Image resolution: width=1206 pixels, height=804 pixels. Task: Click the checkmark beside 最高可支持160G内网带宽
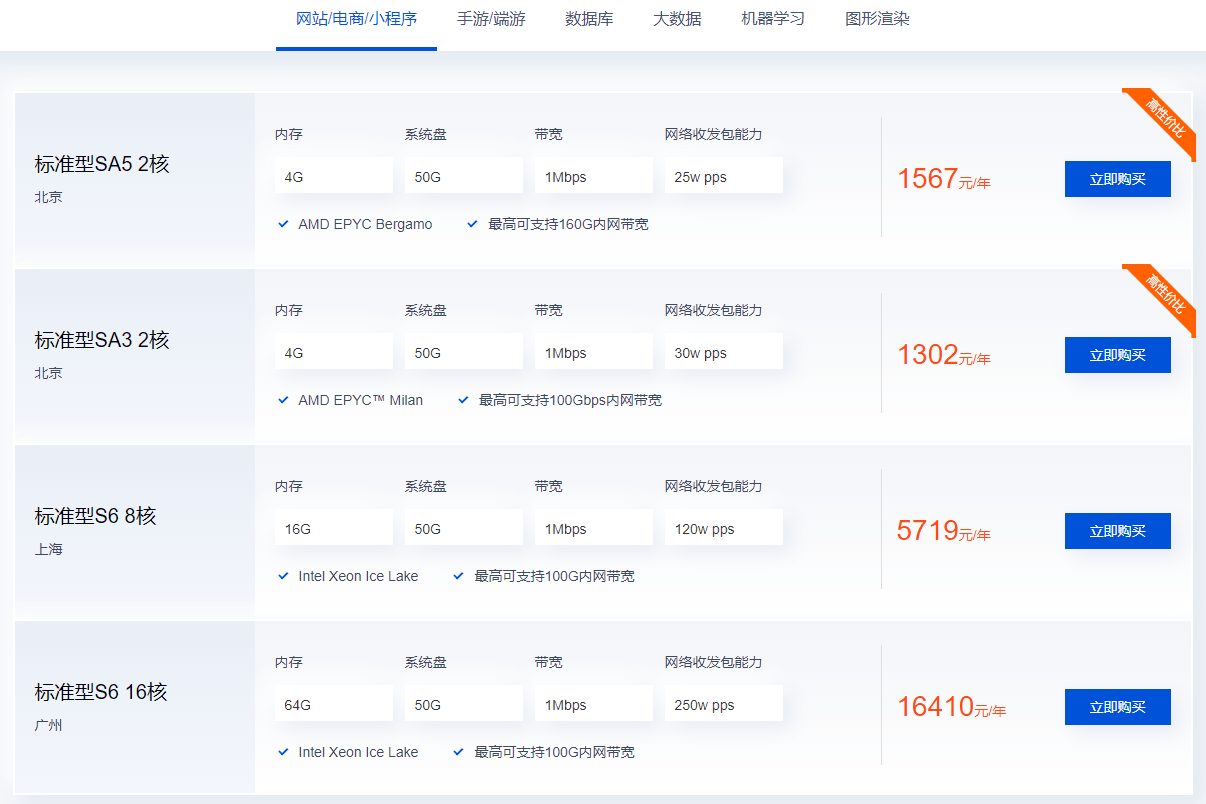point(473,224)
